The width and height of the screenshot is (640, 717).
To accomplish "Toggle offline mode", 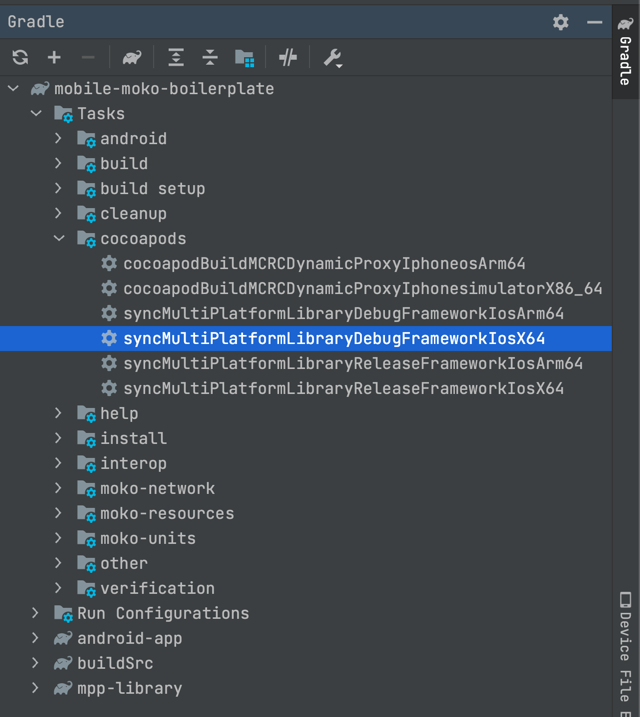I will (288, 58).
